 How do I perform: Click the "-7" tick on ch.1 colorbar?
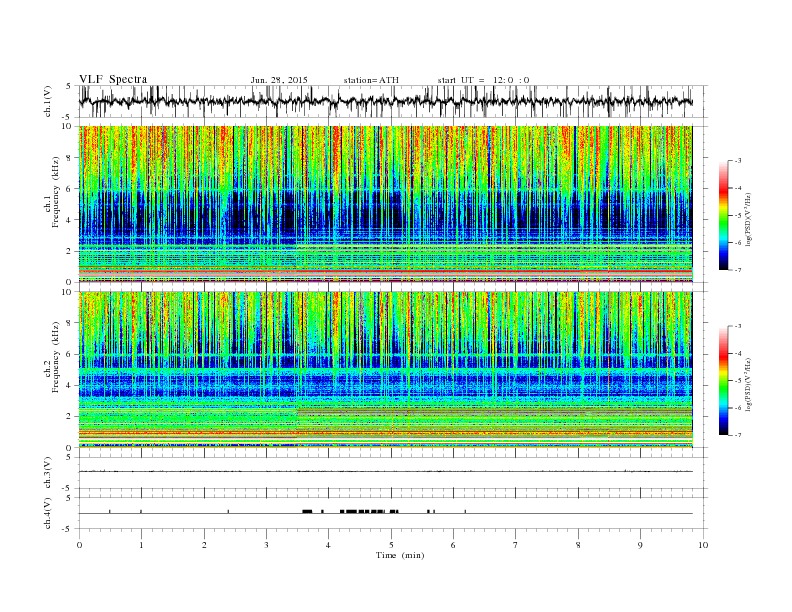click(737, 270)
